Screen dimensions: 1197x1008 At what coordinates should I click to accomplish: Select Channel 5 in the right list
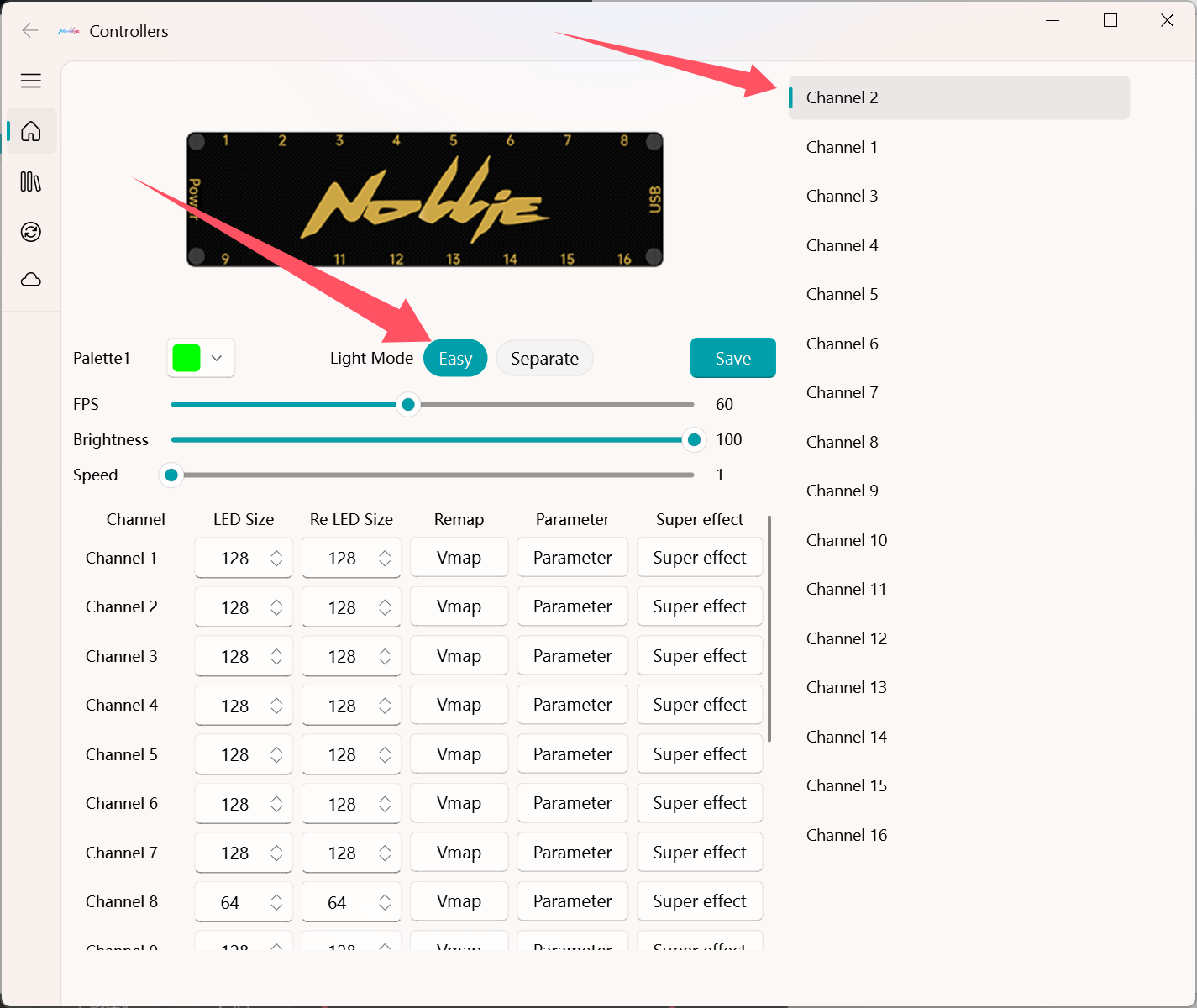[842, 295]
